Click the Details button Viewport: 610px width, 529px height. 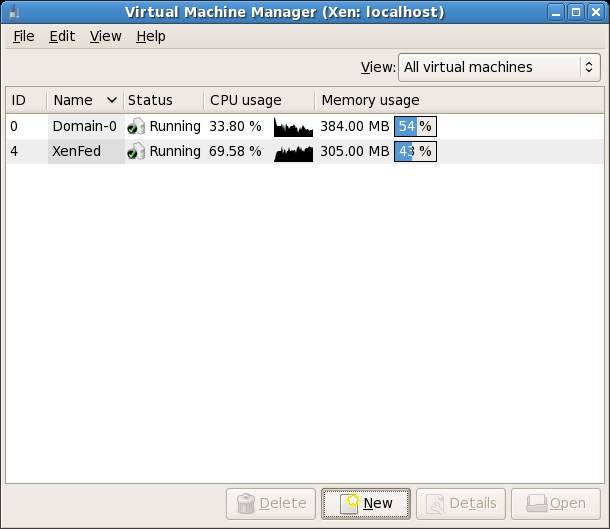(460, 503)
